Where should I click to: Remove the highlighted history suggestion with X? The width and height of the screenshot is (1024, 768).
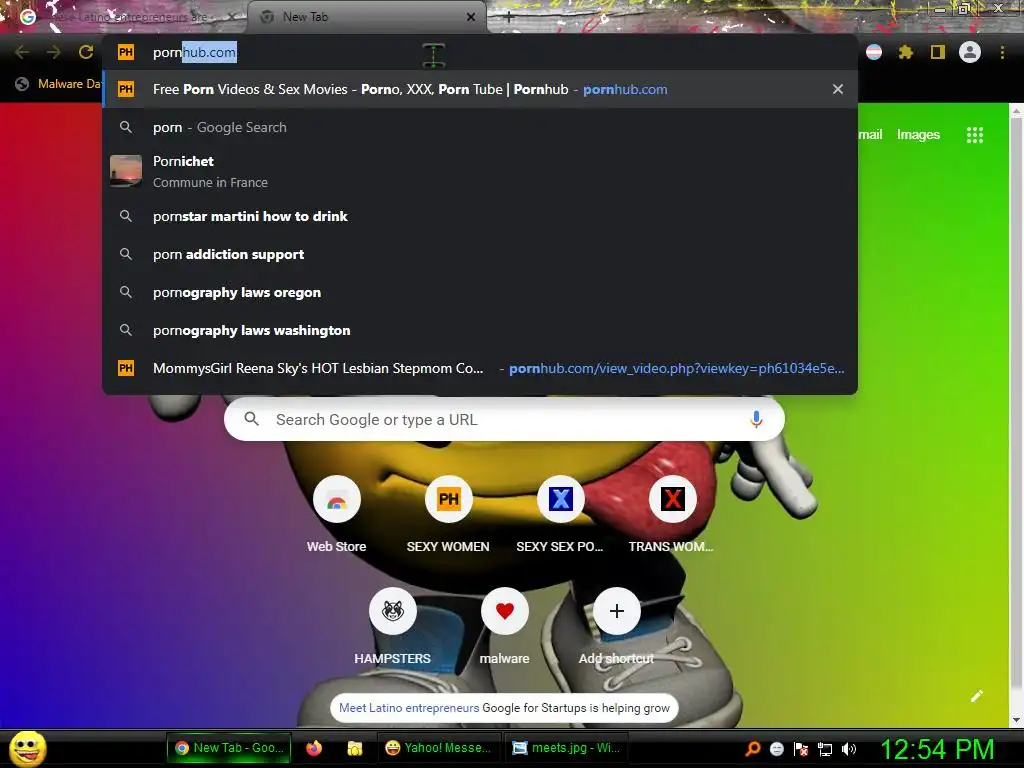click(838, 89)
